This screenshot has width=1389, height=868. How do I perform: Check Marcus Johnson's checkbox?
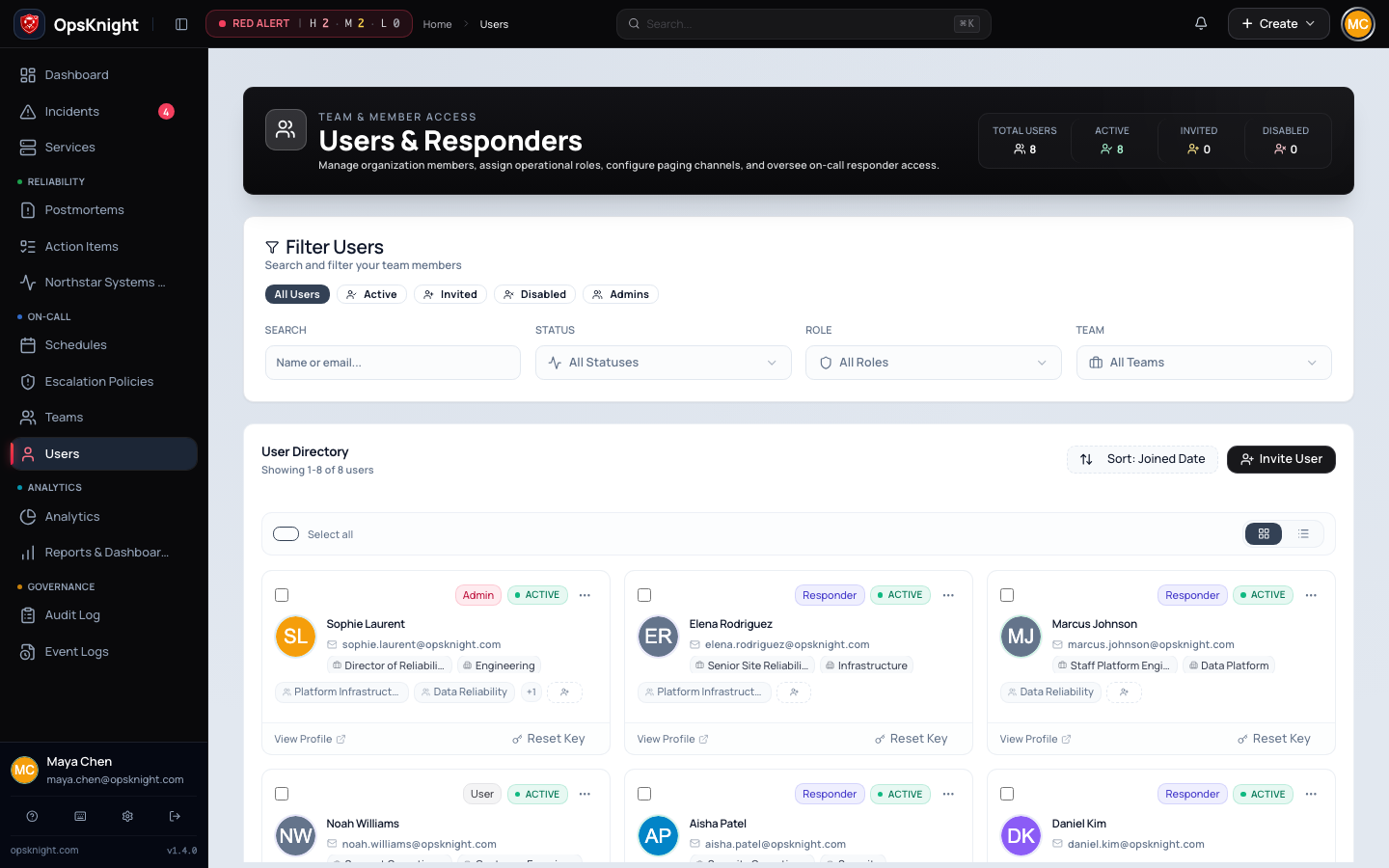[1007, 595]
